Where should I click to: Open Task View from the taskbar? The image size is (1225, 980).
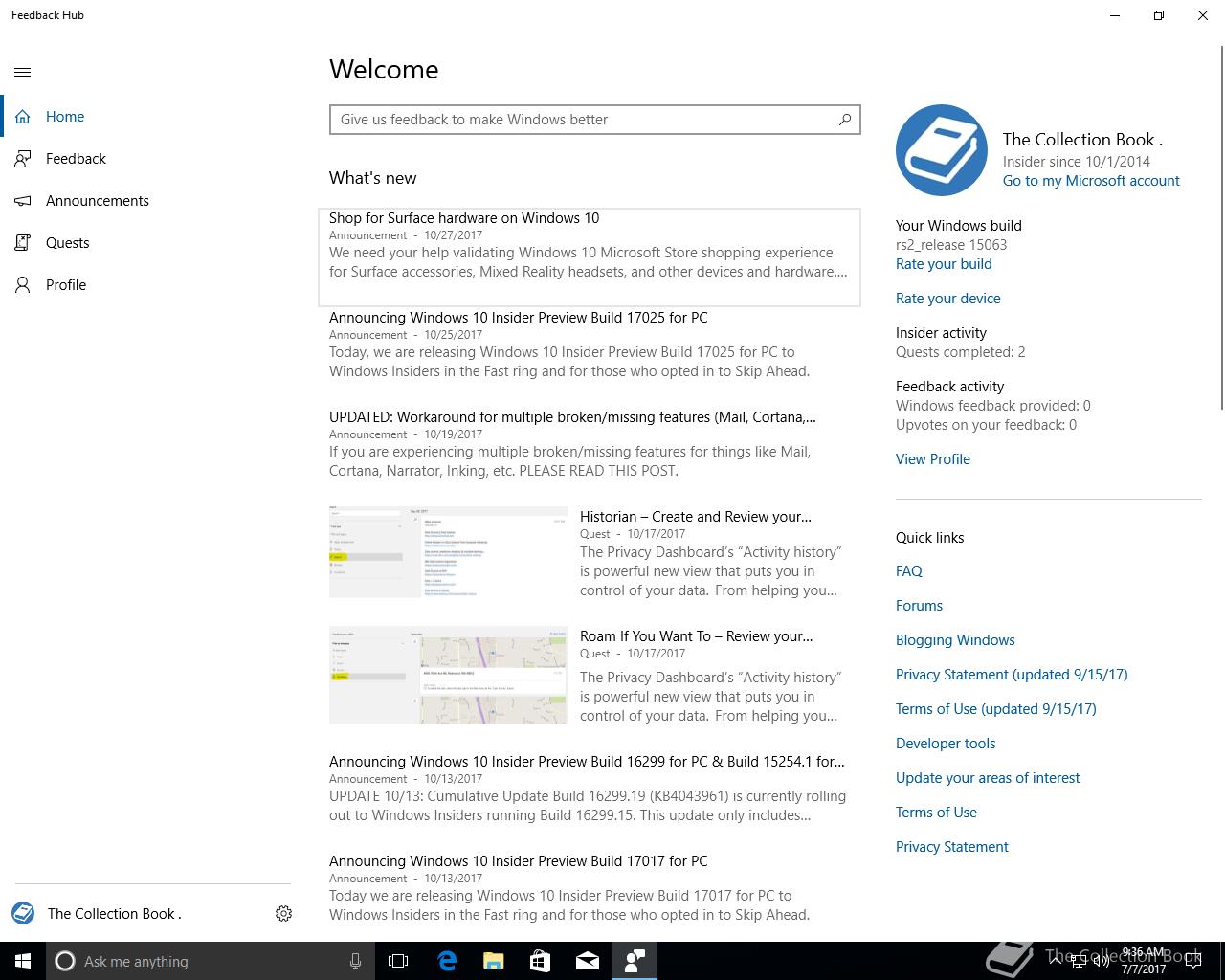pyautogui.click(x=398, y=961)
